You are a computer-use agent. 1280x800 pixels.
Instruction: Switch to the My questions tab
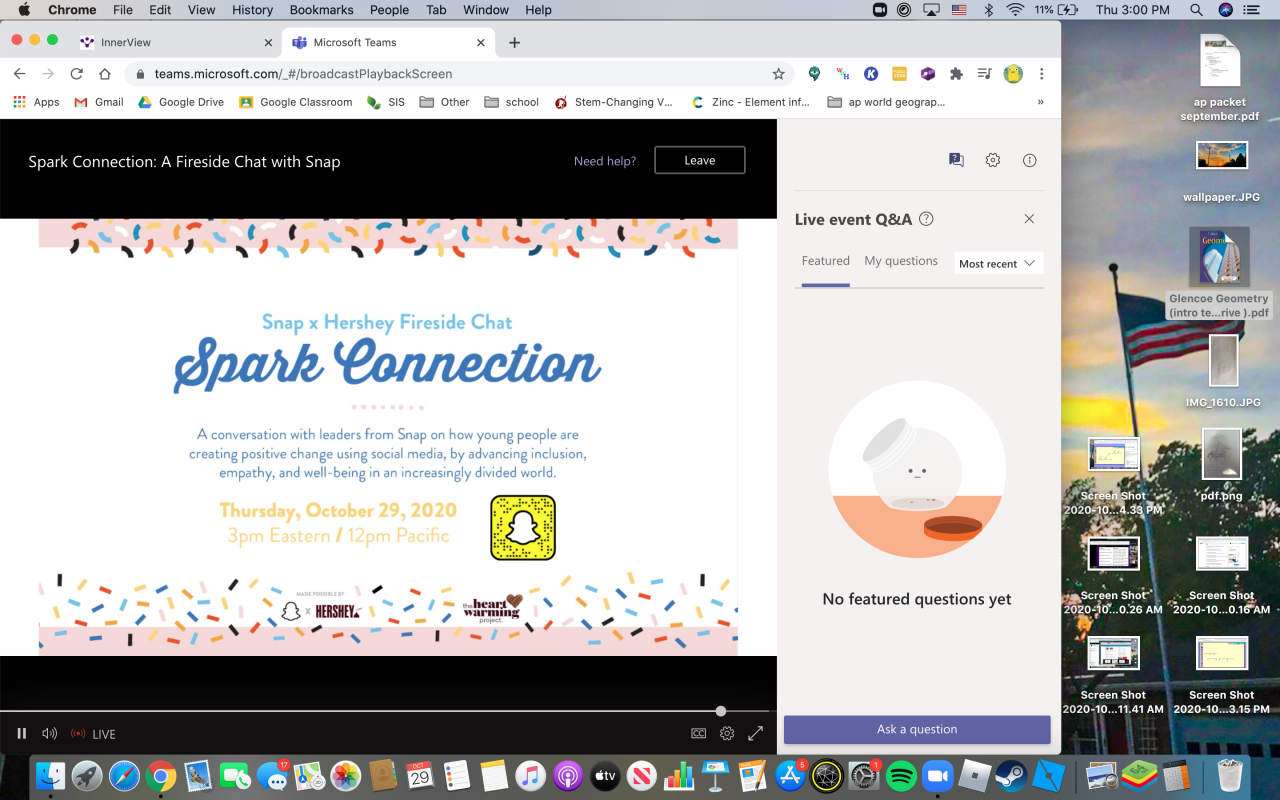tap(901, 261)
